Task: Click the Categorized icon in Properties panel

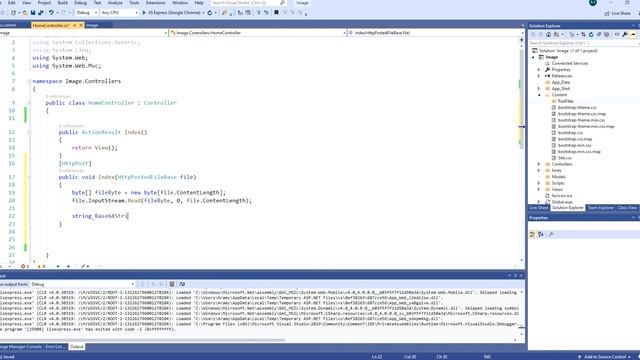Action: (x=532, y=234)
